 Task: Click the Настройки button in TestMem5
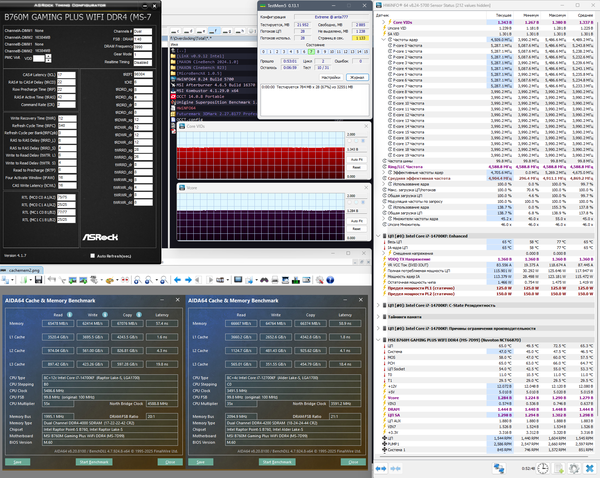[x=331, y=77]
